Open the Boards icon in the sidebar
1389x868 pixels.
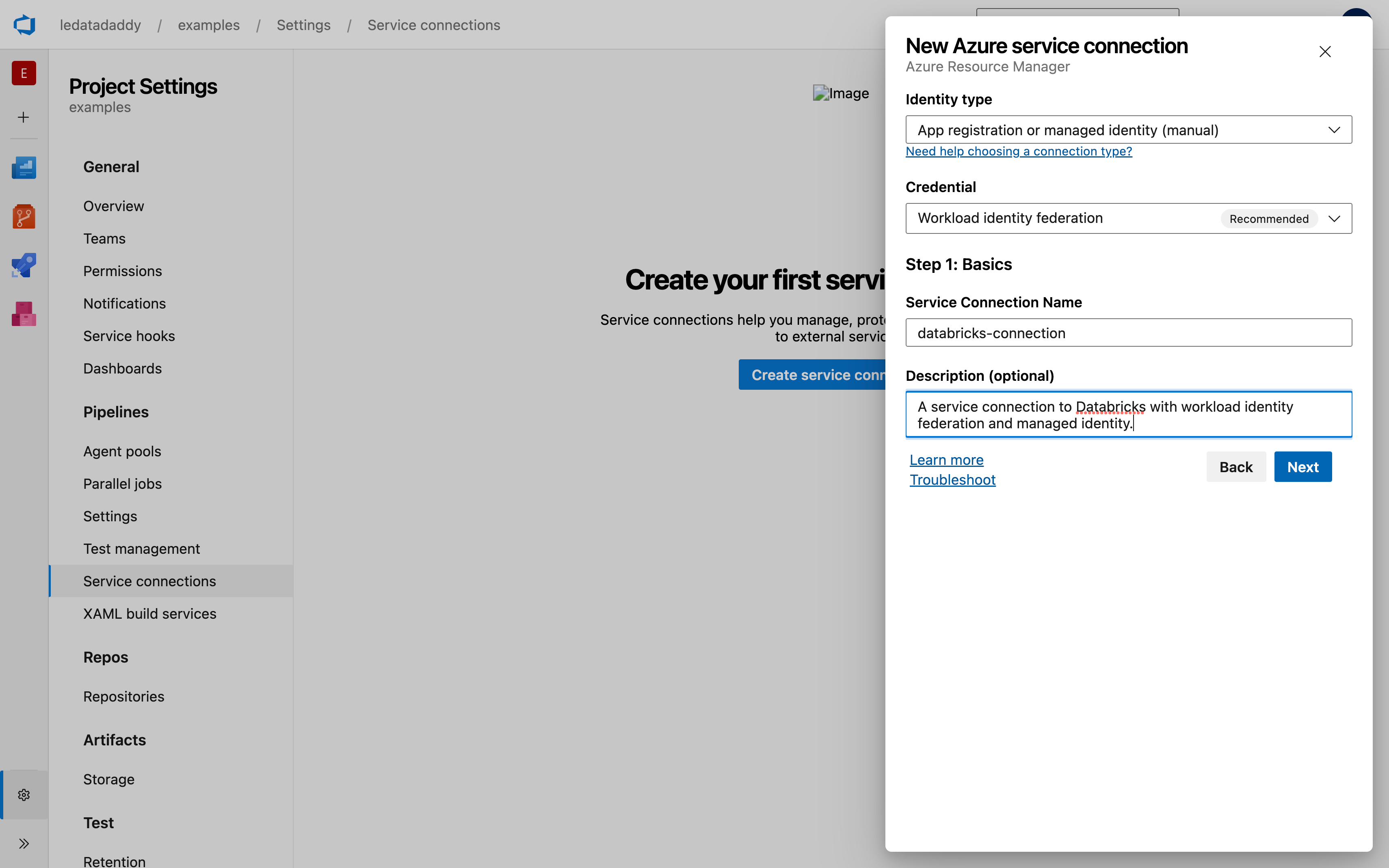click(x=24, y=168)
